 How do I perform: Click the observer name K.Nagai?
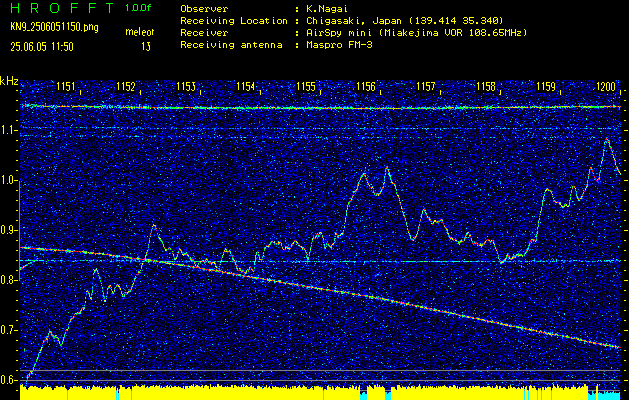tap(327, 8)
